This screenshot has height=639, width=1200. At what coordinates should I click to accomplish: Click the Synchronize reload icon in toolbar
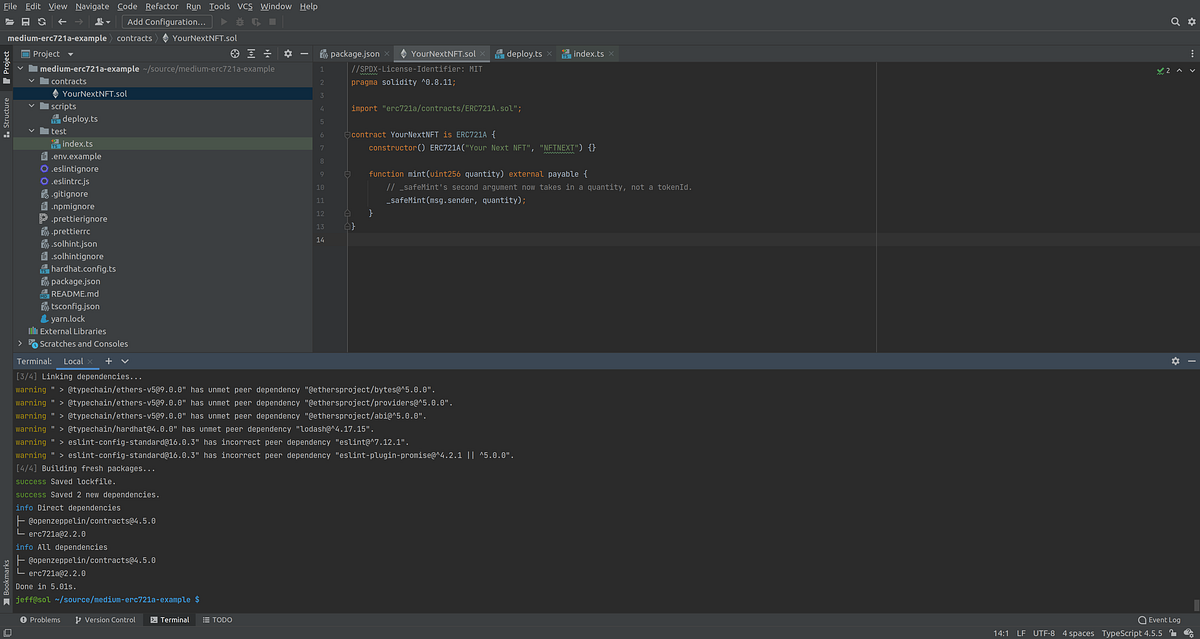42,21
